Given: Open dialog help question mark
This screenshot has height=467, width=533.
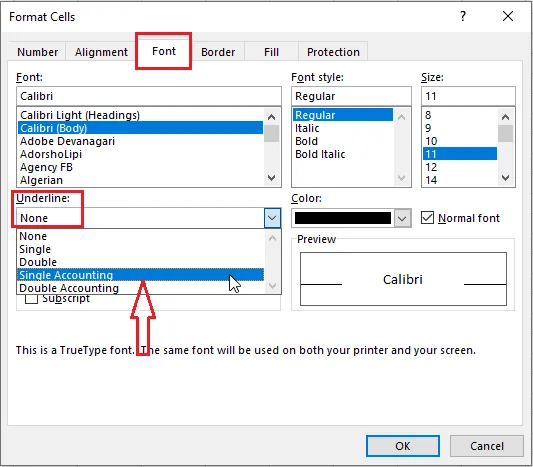Looking at the screenshot, I should tap(463, 16).
